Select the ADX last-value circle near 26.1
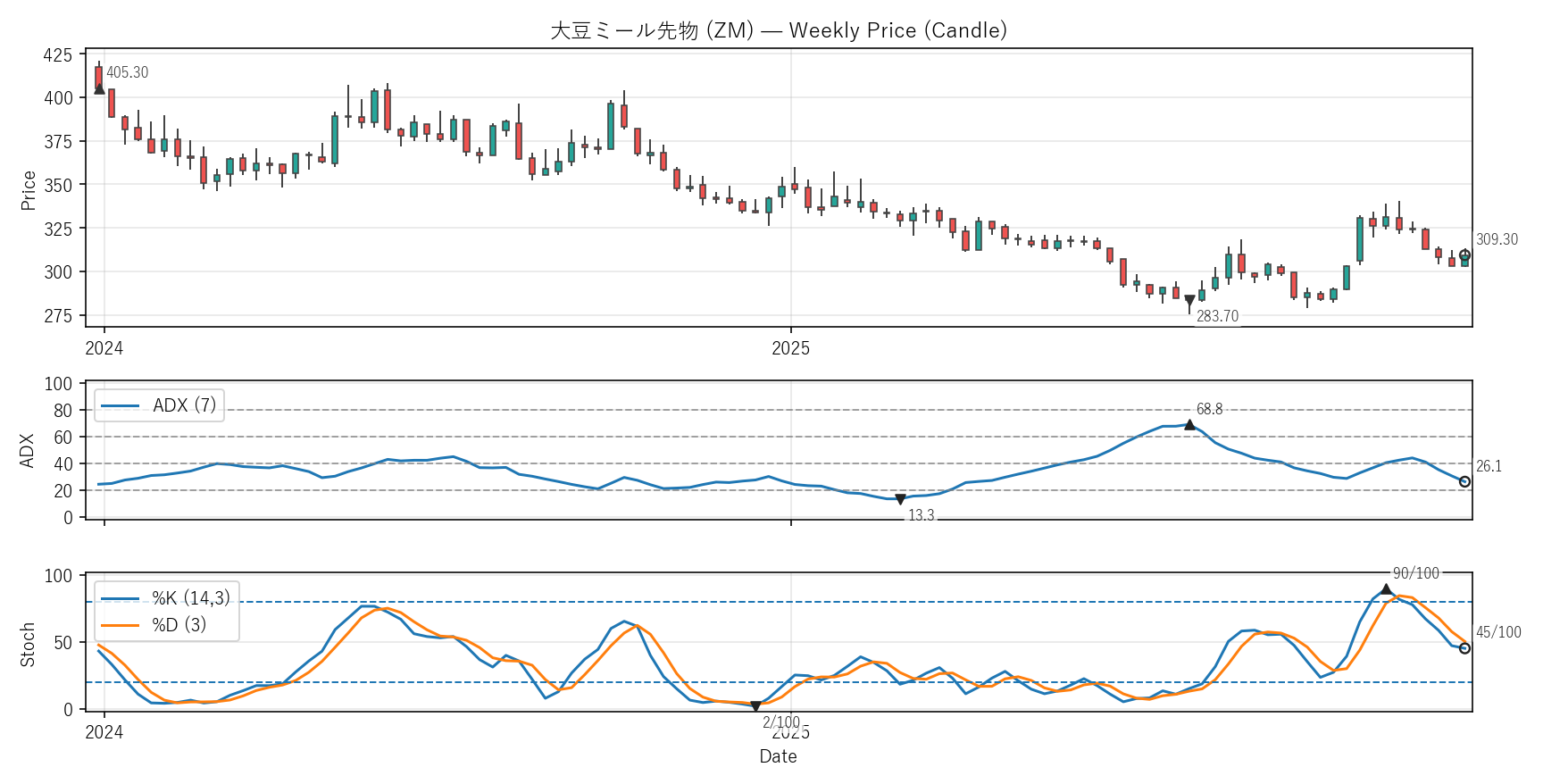 pos(1464,482)
